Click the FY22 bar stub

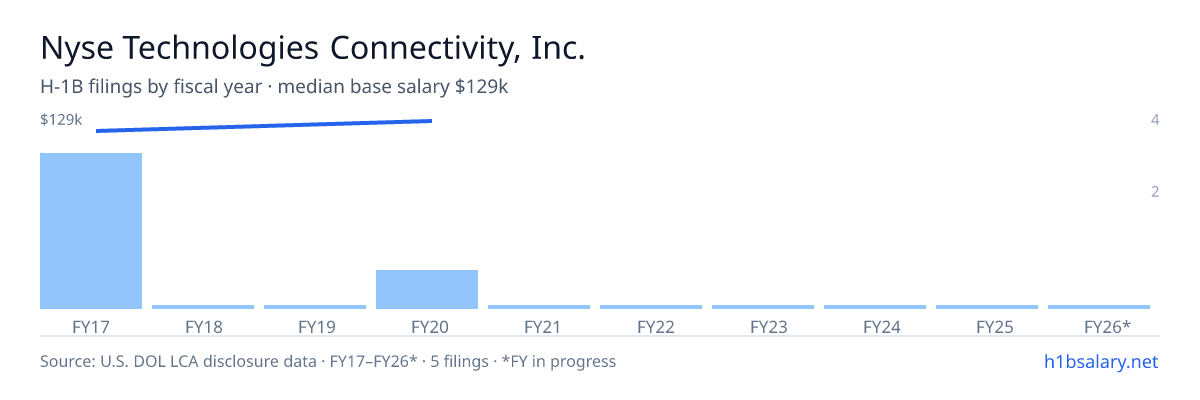click(x=651, y=307)
